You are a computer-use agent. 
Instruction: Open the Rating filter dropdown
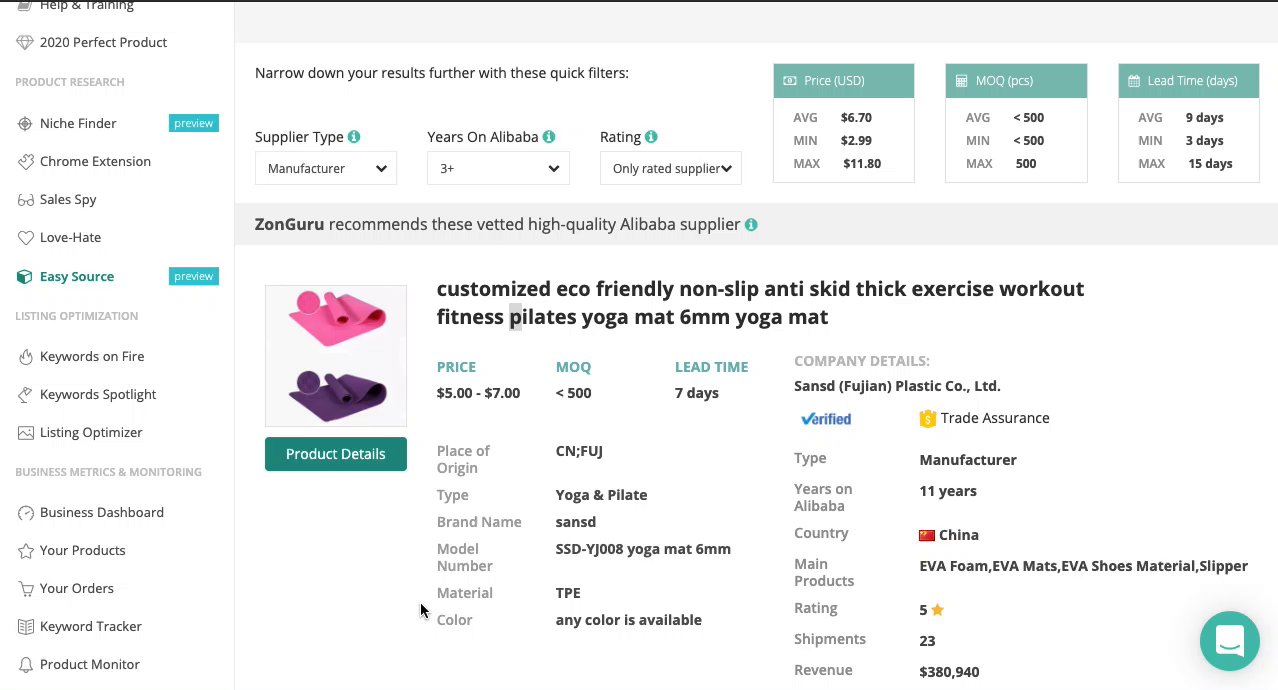point(671,168)
